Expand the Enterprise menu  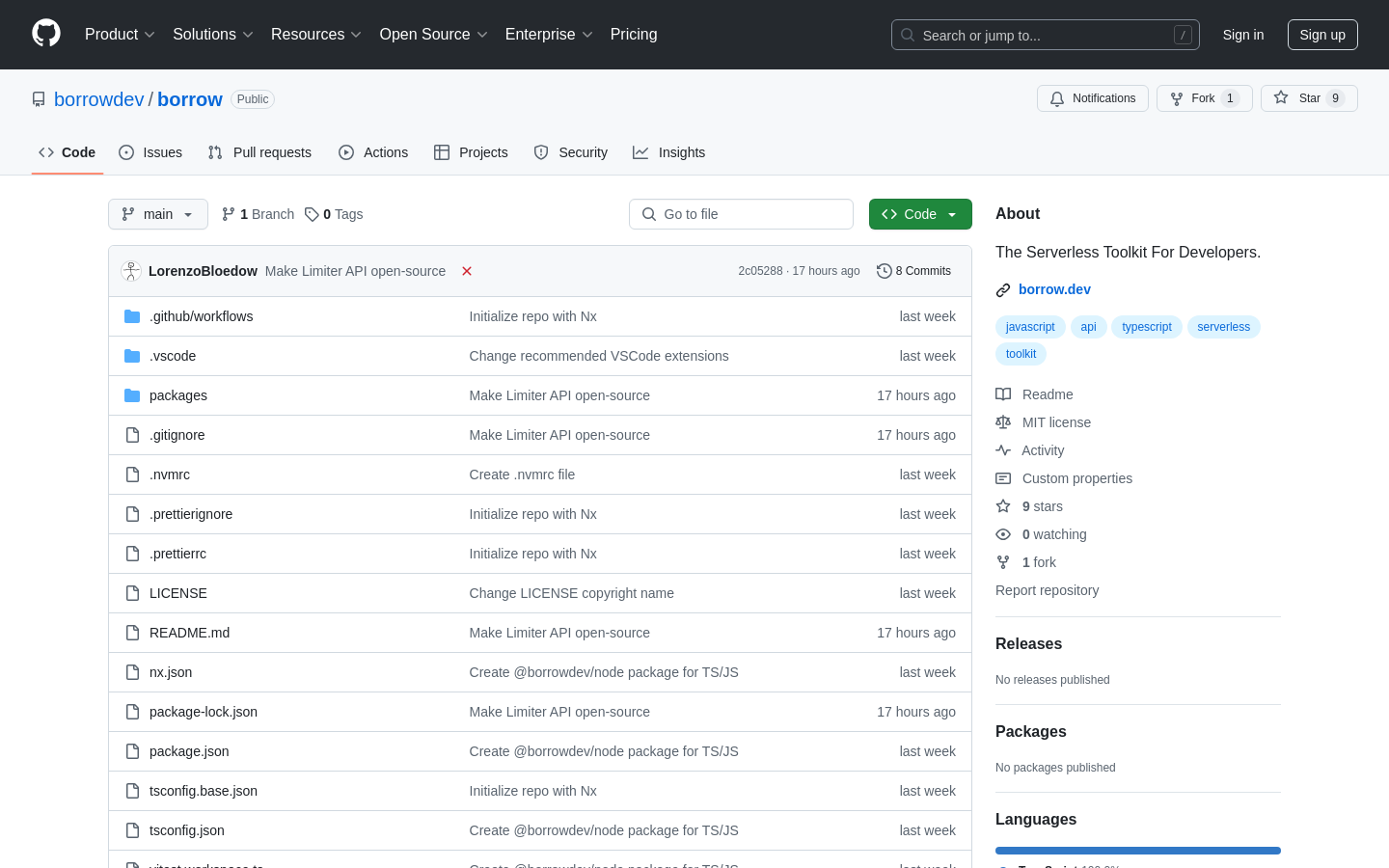pyautogui.click(x=549, y=35)
